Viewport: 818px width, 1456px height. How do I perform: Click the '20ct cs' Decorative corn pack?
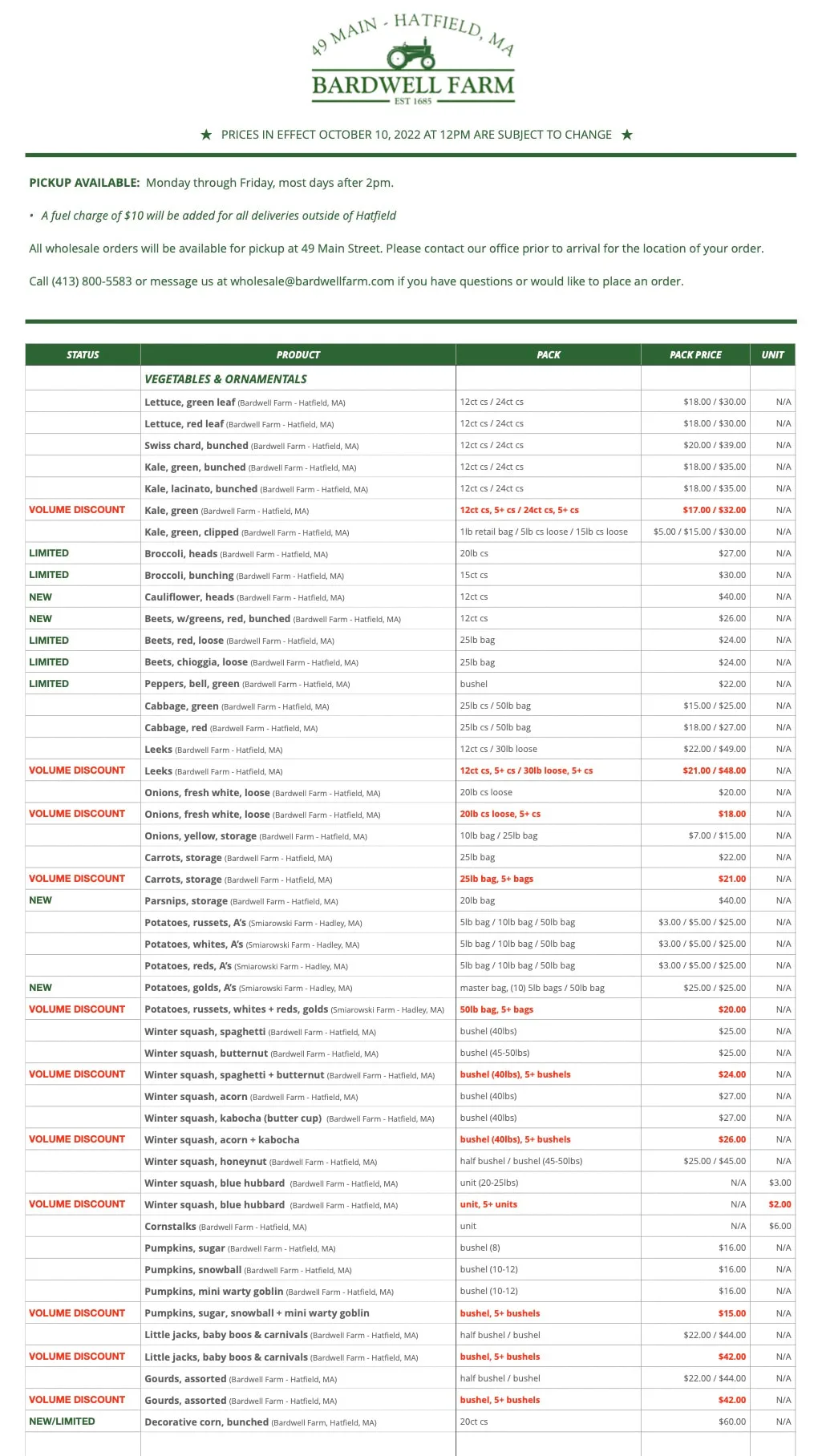pyautogui.click(x=474, y=1422)
